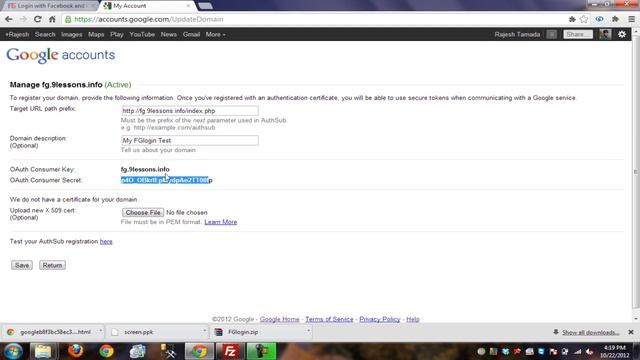Click into the Target URL path prefix field
The image size is (640, 360).
[x=190, y=111]
